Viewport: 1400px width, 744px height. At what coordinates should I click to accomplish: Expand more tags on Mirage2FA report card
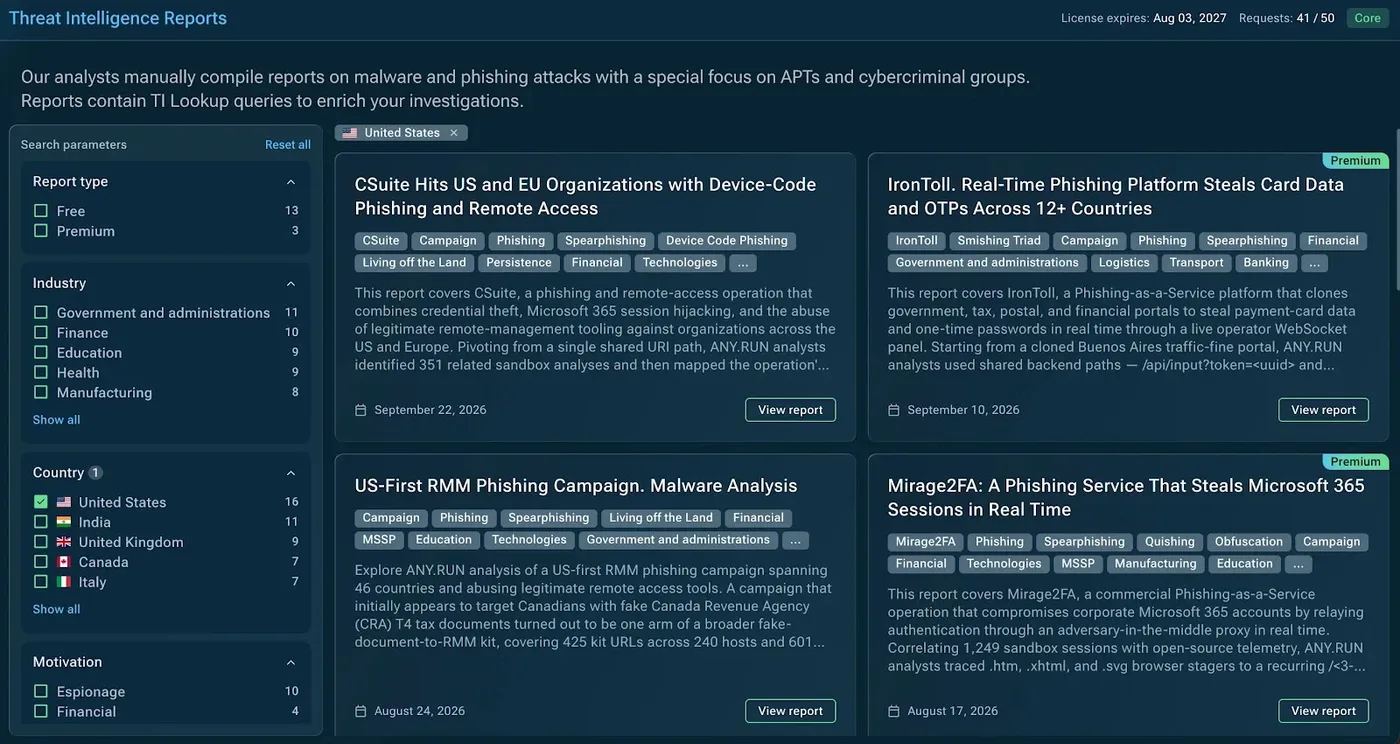pos(1298,564)
